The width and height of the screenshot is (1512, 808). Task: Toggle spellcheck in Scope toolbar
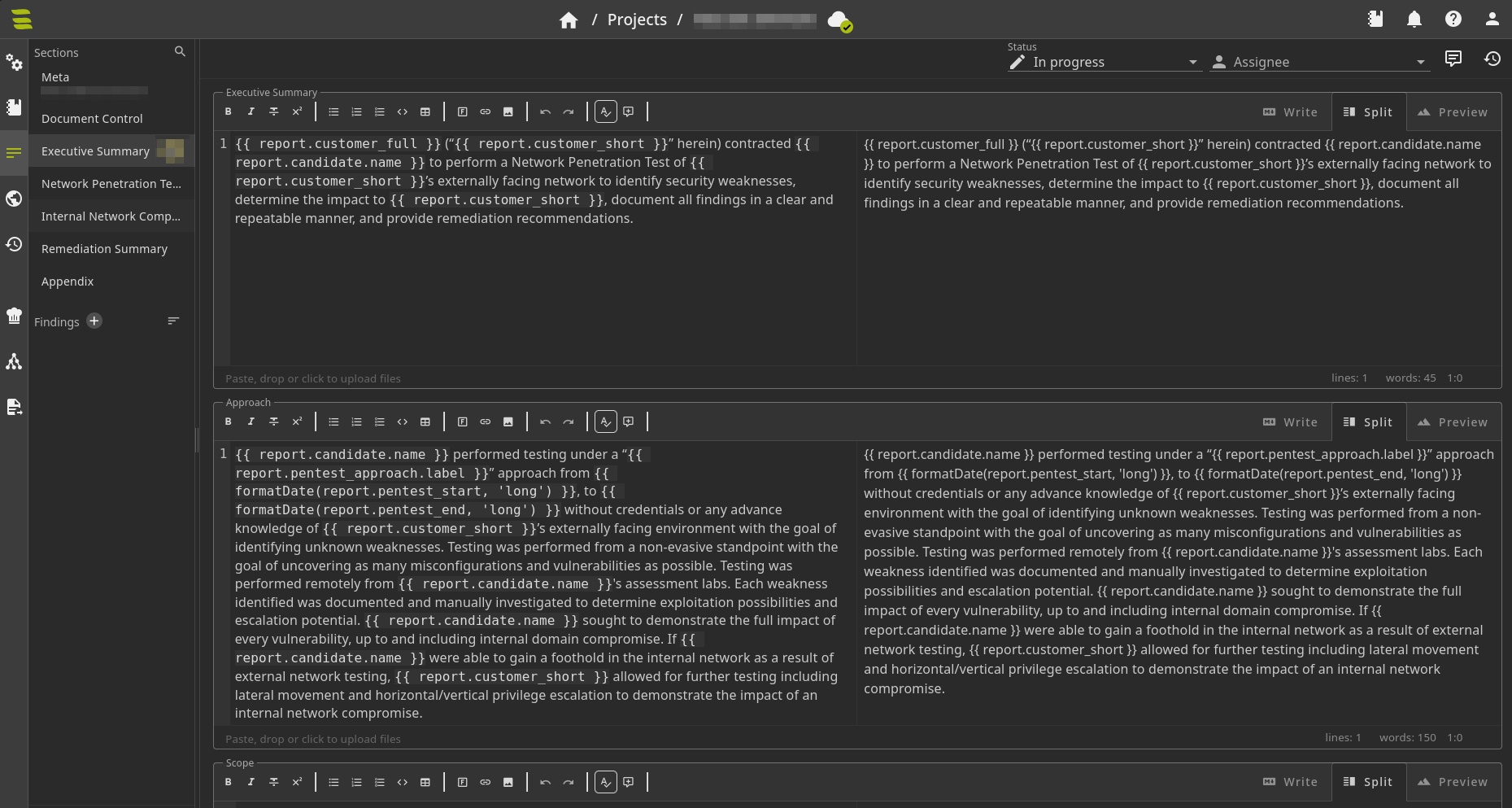(x=606, y=782)
